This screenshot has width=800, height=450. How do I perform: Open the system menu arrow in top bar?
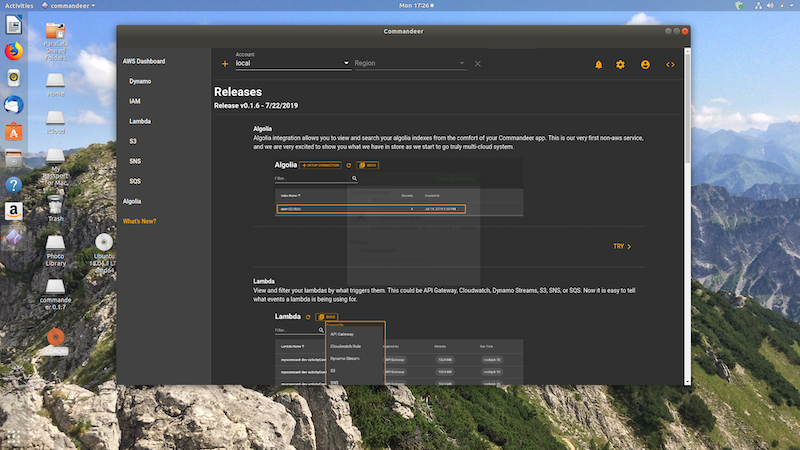click(x=793, y=6)
